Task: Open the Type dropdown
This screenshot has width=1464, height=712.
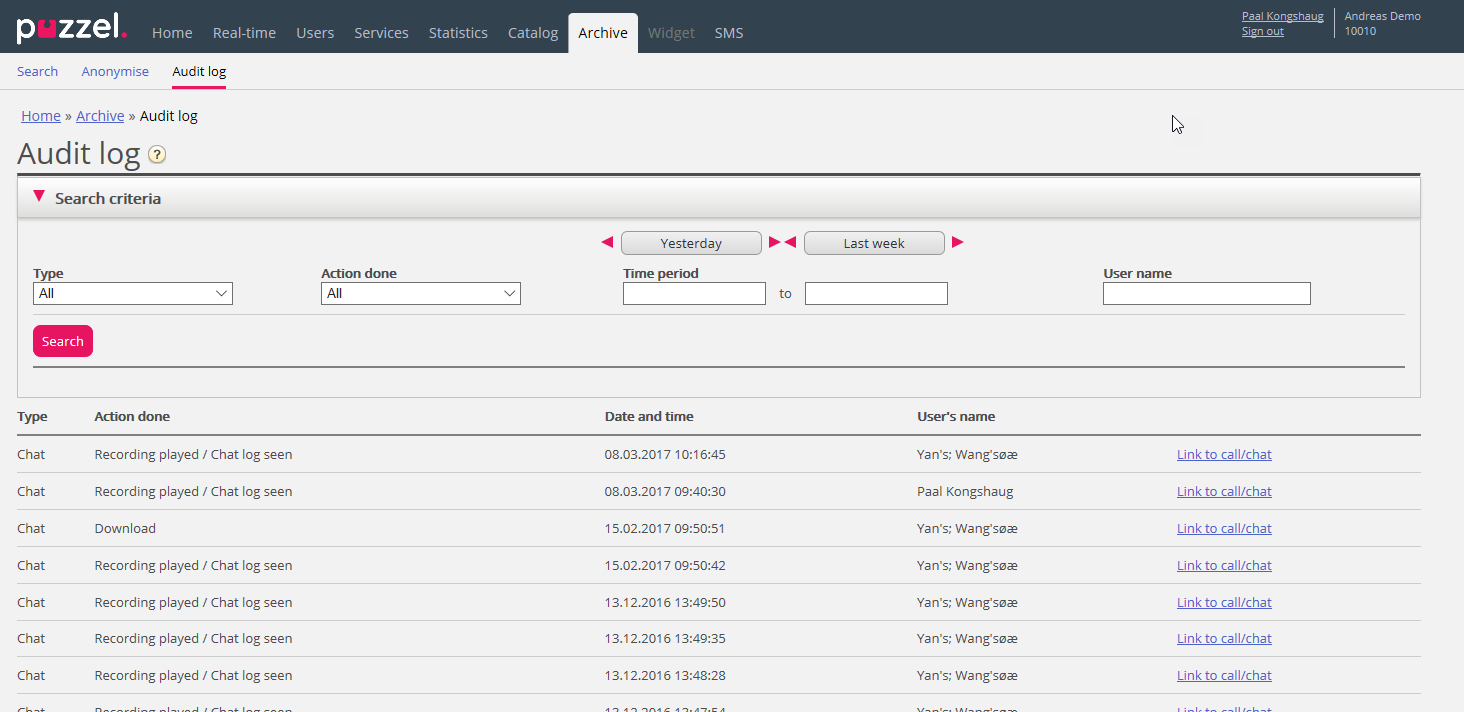Action: tap(132, 293)
